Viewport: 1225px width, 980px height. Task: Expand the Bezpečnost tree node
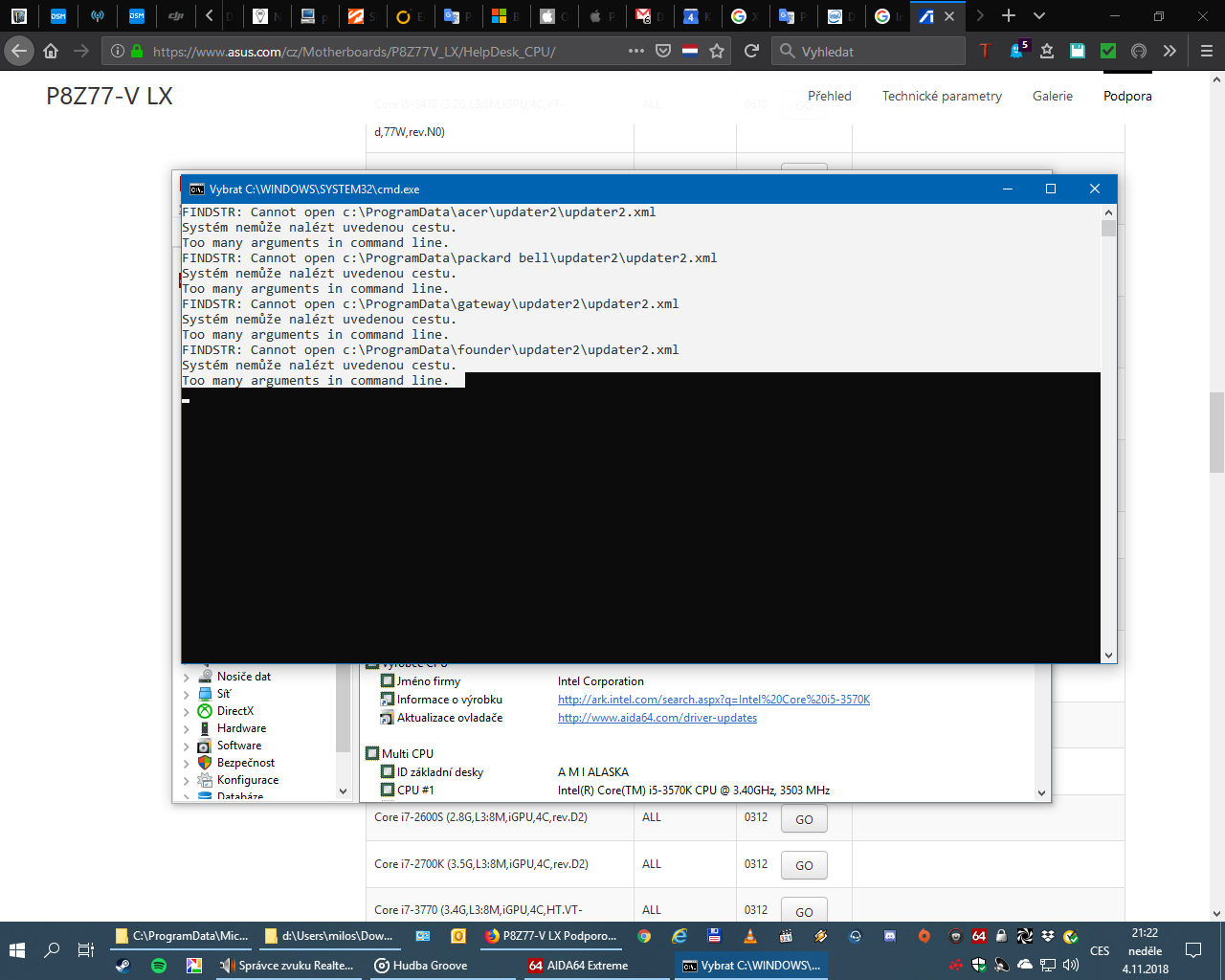pos(187,763)
